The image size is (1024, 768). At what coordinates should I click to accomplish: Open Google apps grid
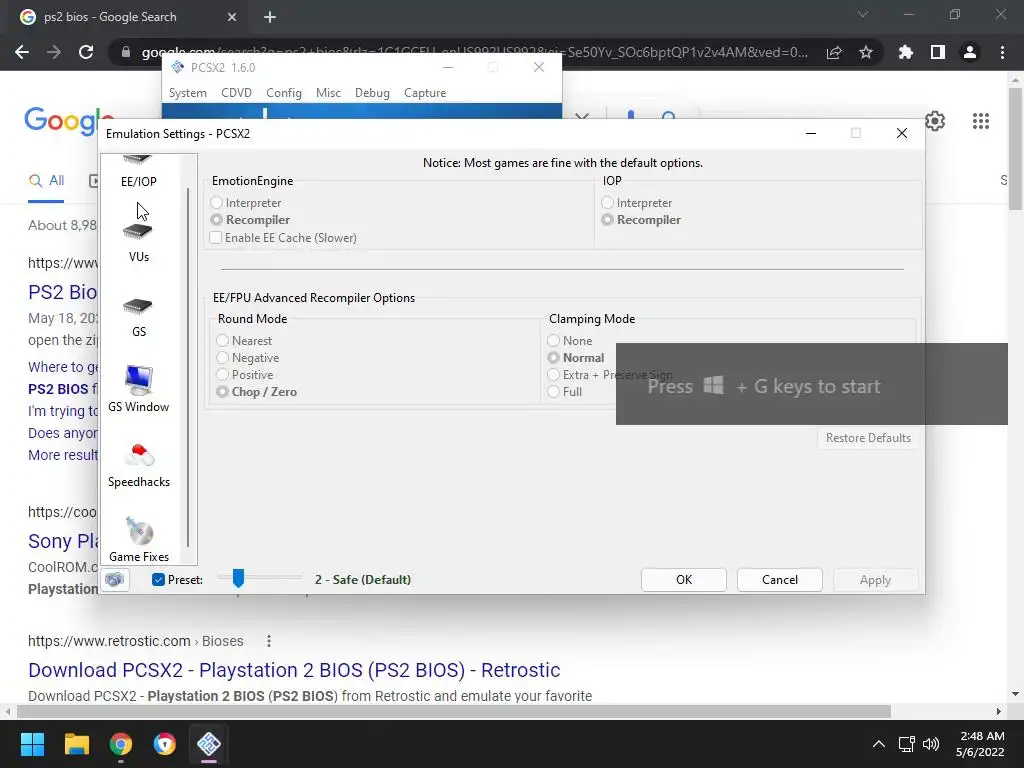980,121
